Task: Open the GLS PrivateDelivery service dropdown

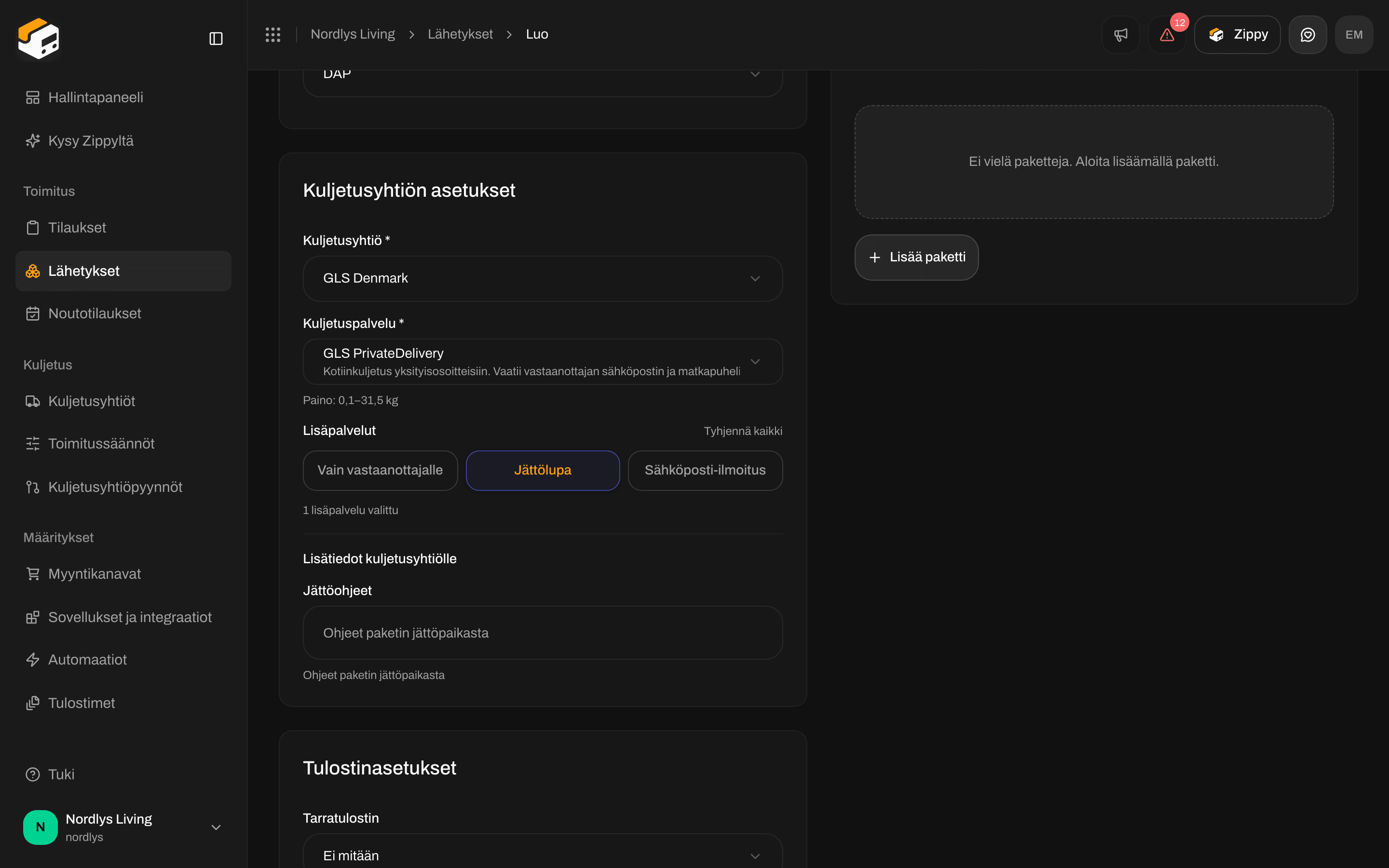Action: tap(543, 362)
